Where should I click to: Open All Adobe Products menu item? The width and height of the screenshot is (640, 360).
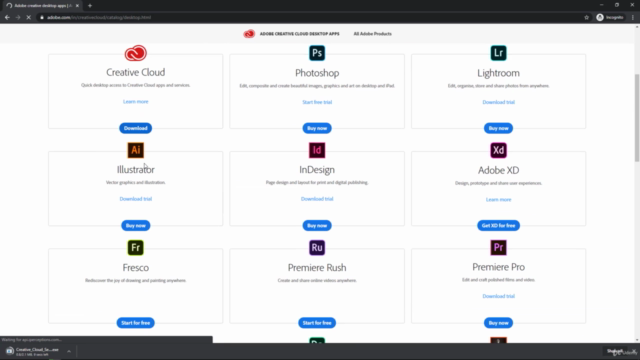click(x=372, y=34)
